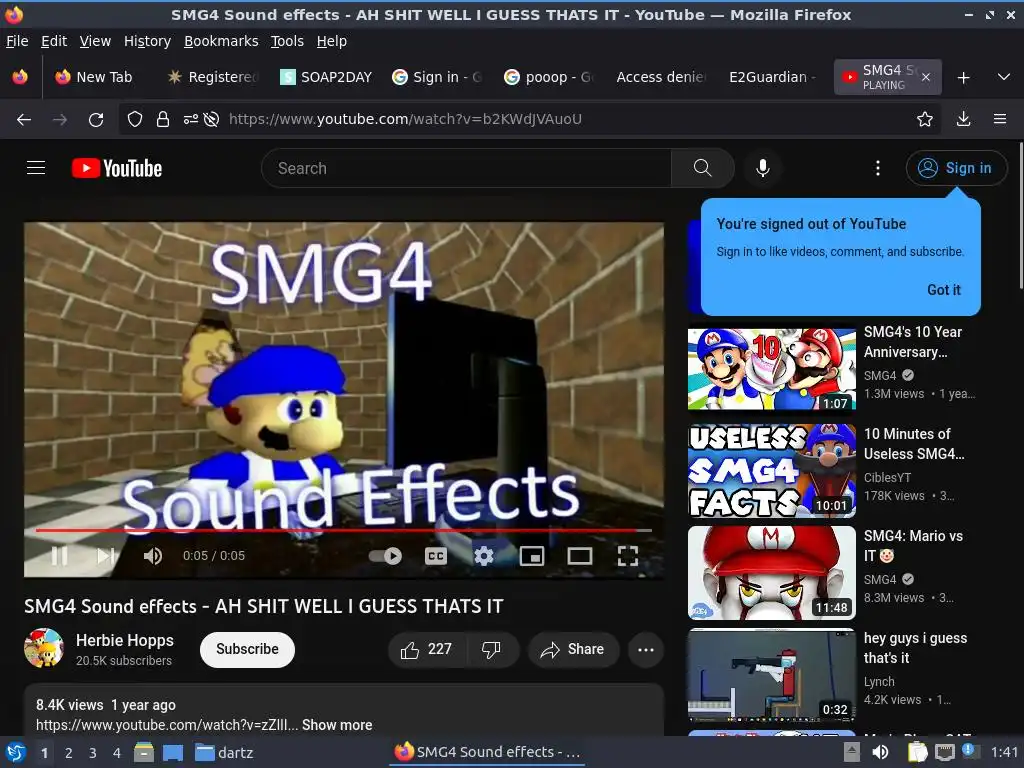The width and height of the screenshot is (1024, 768).
Task: Open the system start menu icon
Action: click(x=15, y=752)
